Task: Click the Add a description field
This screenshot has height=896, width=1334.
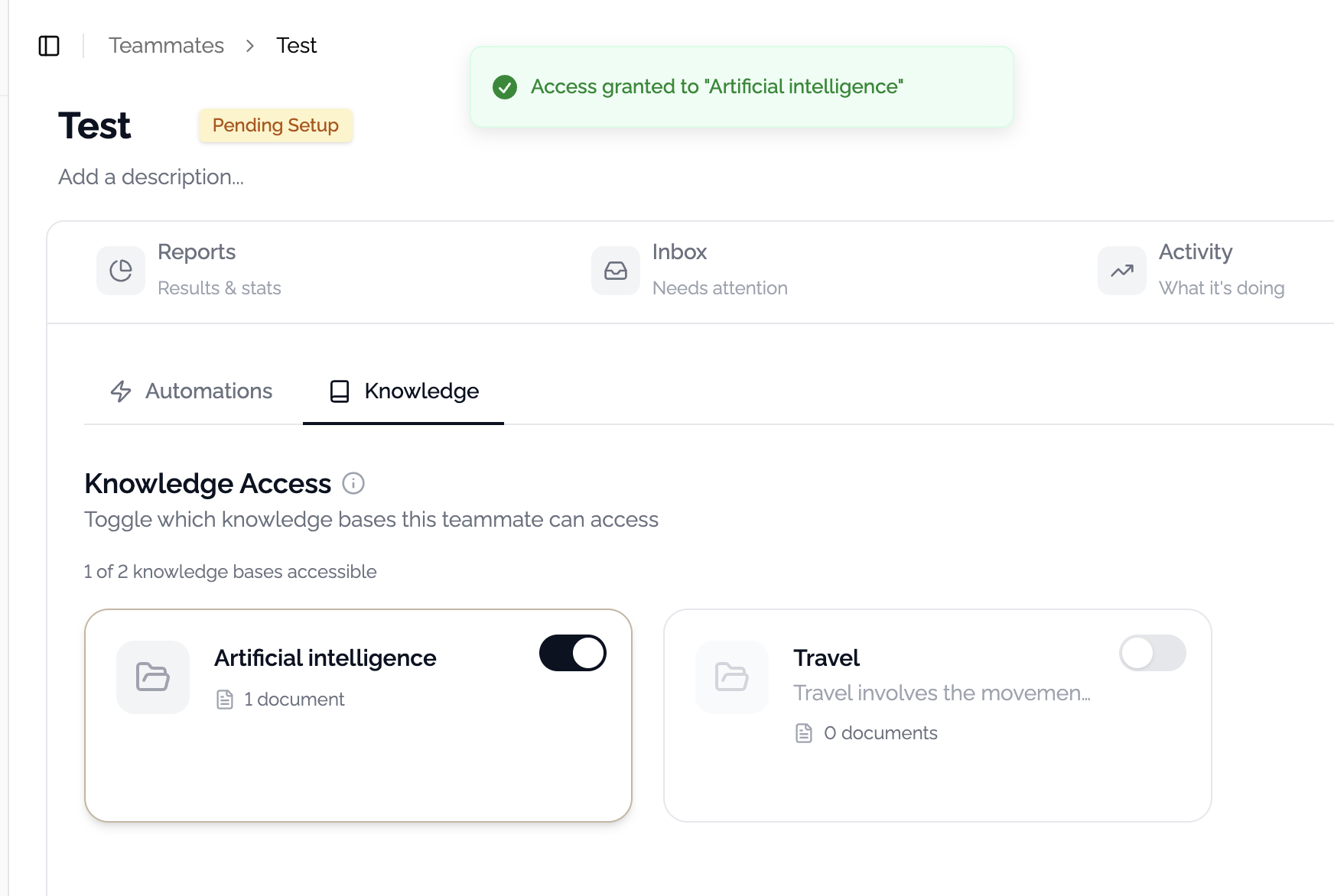Action: click(x=150, y=177)
